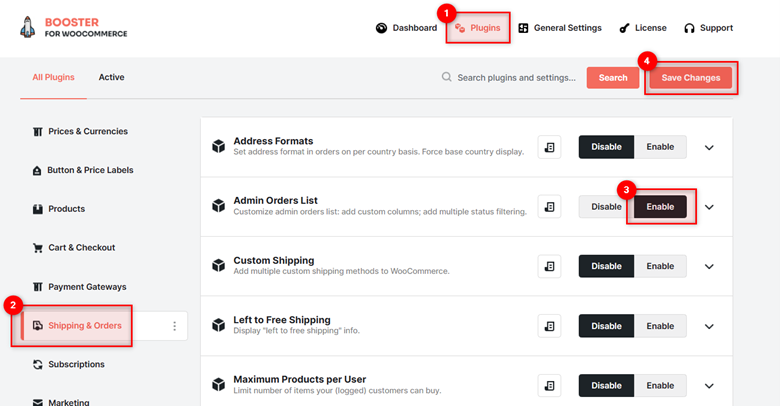Screen dimensions: 780x406
Task: Enable the Address Formats plugin
Action: pos(660,147)
